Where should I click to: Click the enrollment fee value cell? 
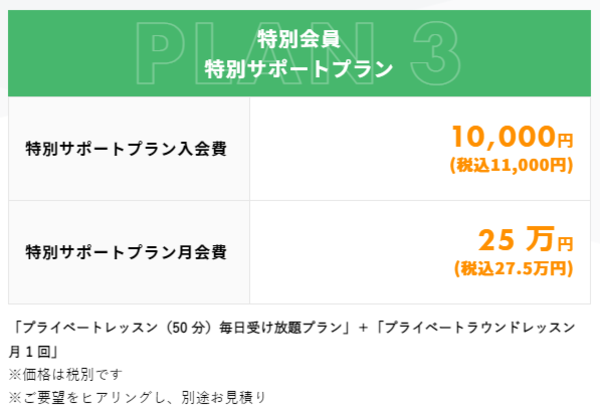point(420,149)
